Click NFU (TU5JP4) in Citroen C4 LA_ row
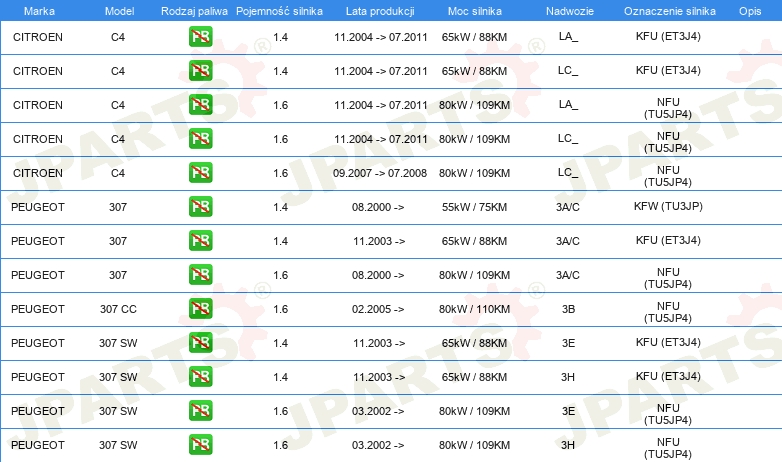Screen dimensions: 782x462 coord(668,108)
